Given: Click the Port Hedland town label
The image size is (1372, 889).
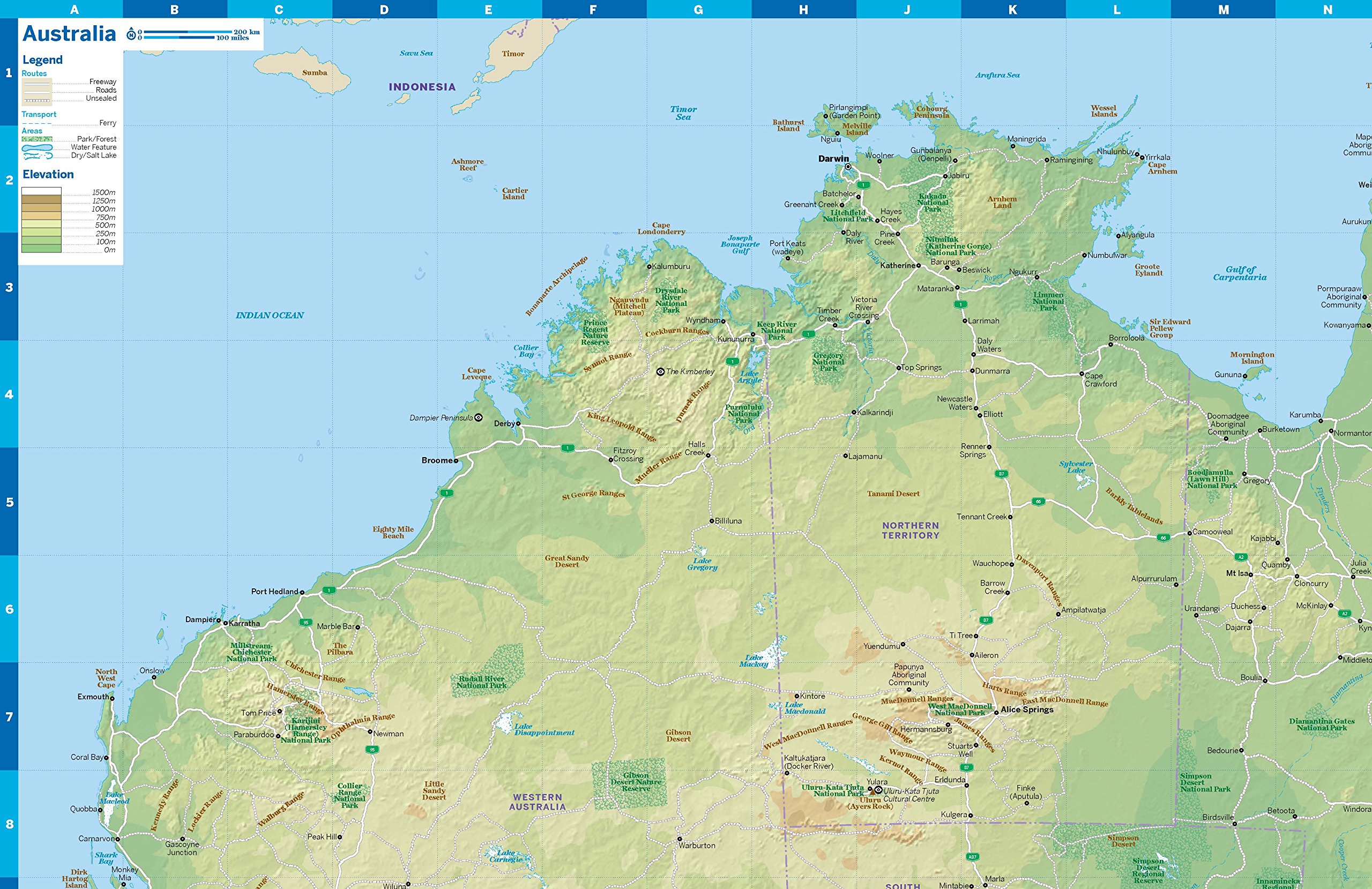Looking at the screenshot, I should point(274,592).
